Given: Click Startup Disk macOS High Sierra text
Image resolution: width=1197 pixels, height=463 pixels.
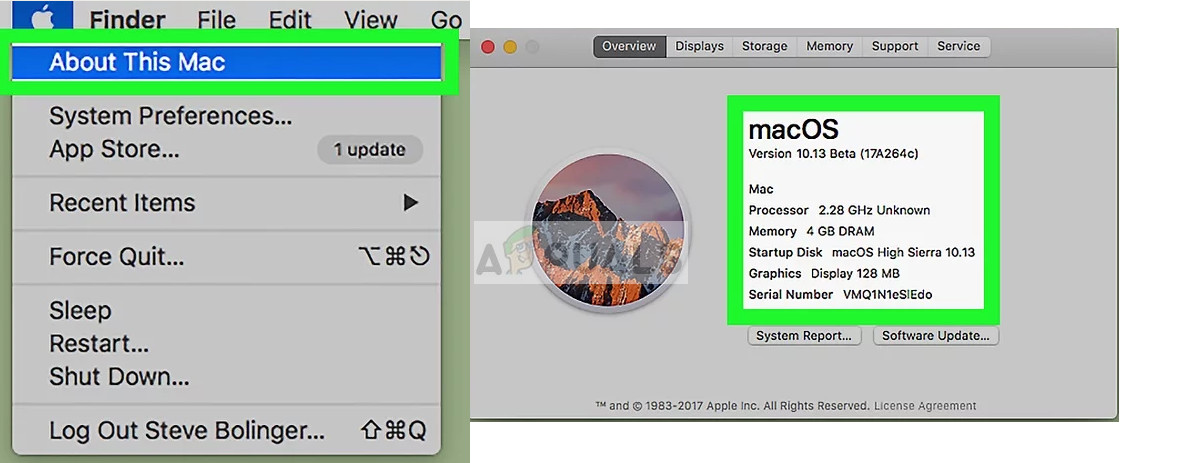Looking at the screenshot, I should (x=862, y=252).
